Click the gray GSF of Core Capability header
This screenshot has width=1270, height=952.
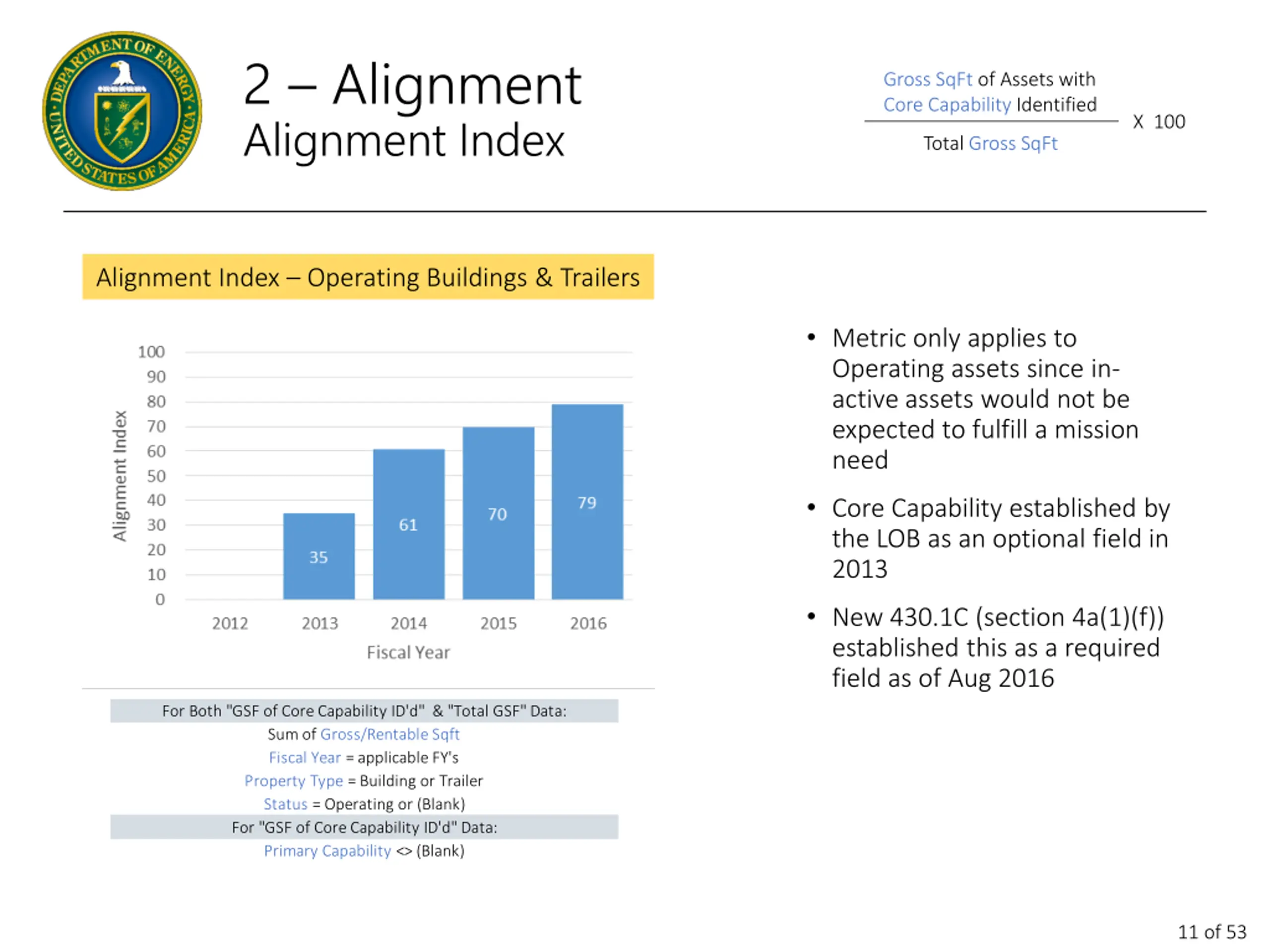point(364,827)
